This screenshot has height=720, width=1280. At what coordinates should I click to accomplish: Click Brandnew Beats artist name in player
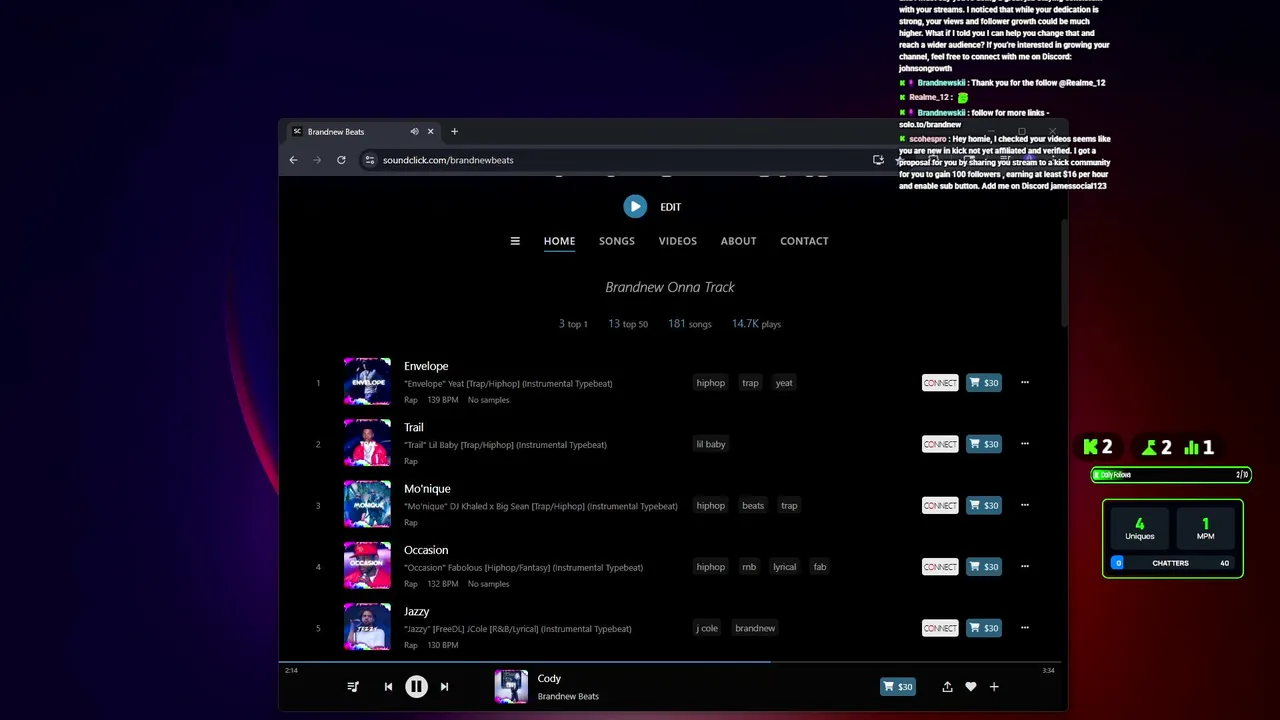pos(568,696)
